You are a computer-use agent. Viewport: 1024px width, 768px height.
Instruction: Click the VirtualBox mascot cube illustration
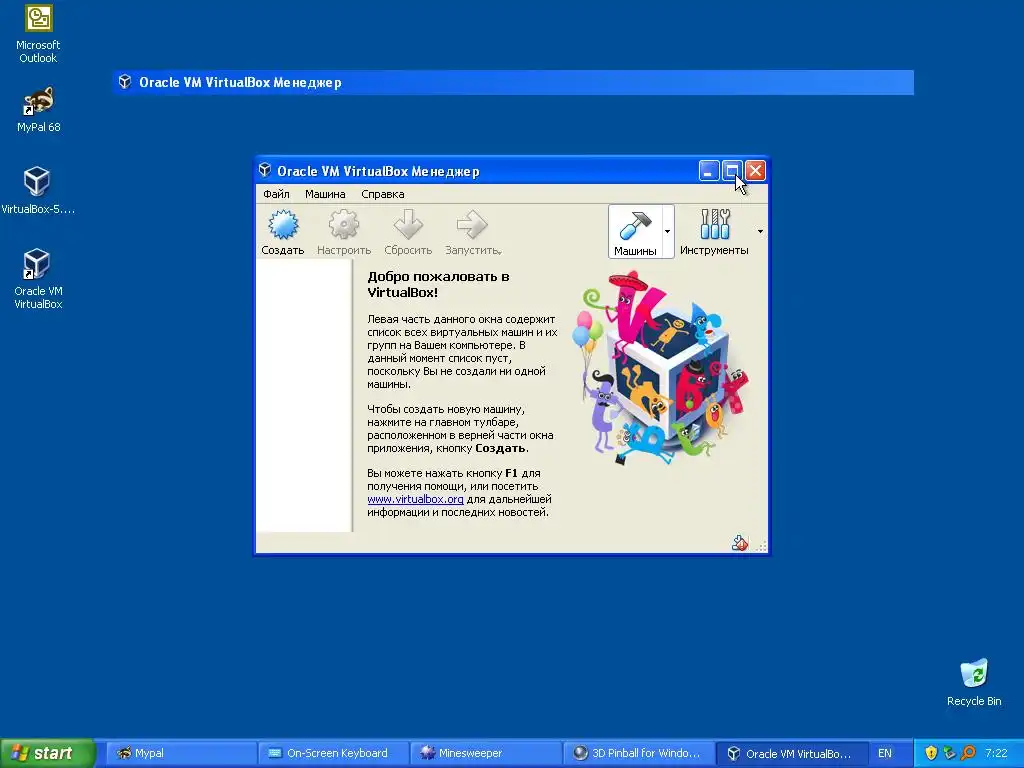pyautogui.click(x=660, y=369)
